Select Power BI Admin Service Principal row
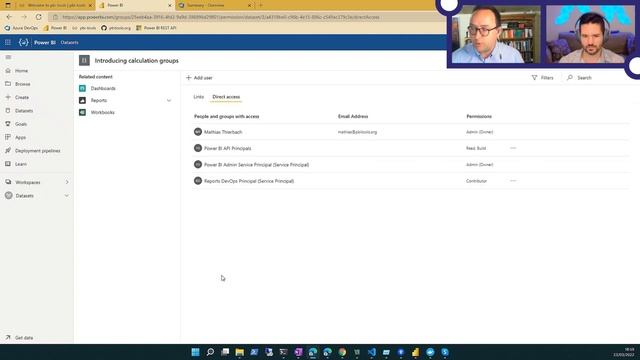 [411, 164]
